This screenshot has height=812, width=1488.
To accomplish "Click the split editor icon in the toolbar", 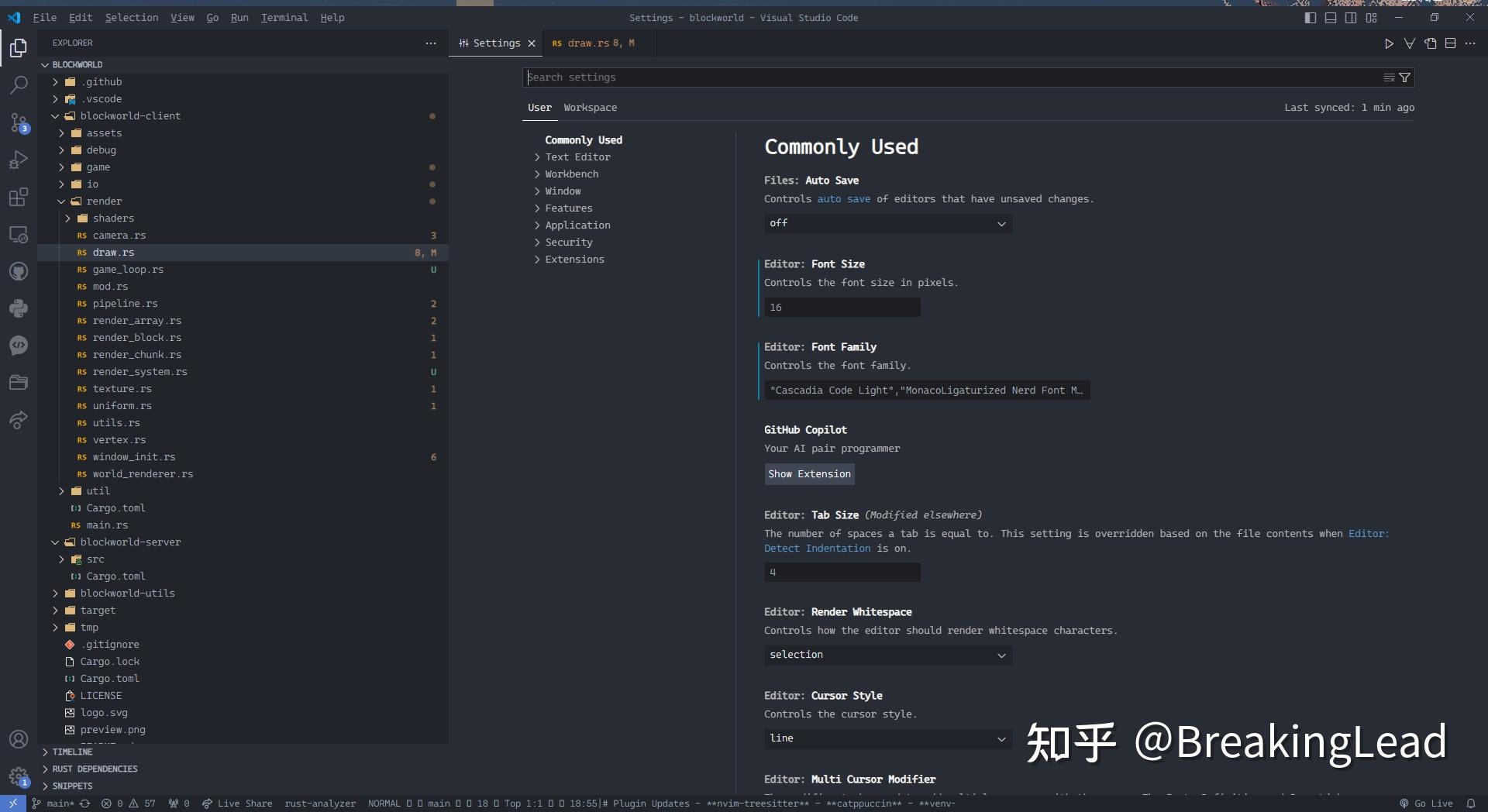I will pyautogui.click(x=1451, y=43).
